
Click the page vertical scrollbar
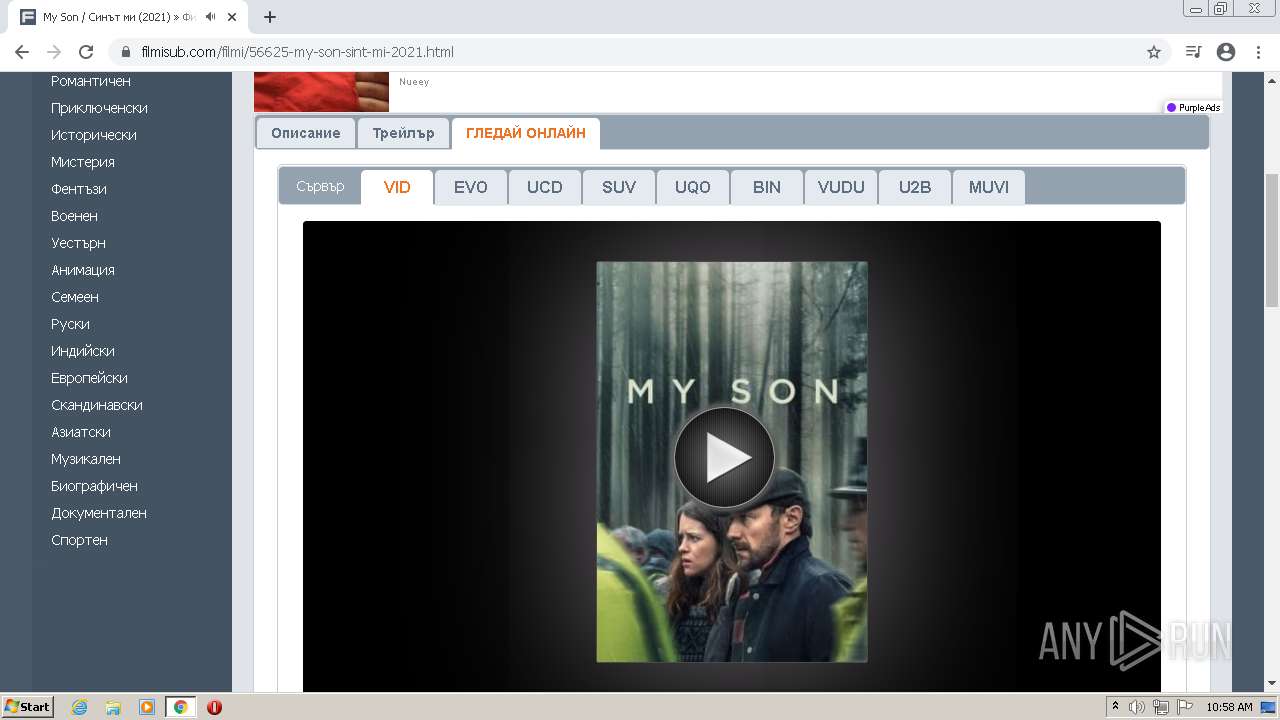[x=1271, y=240]
